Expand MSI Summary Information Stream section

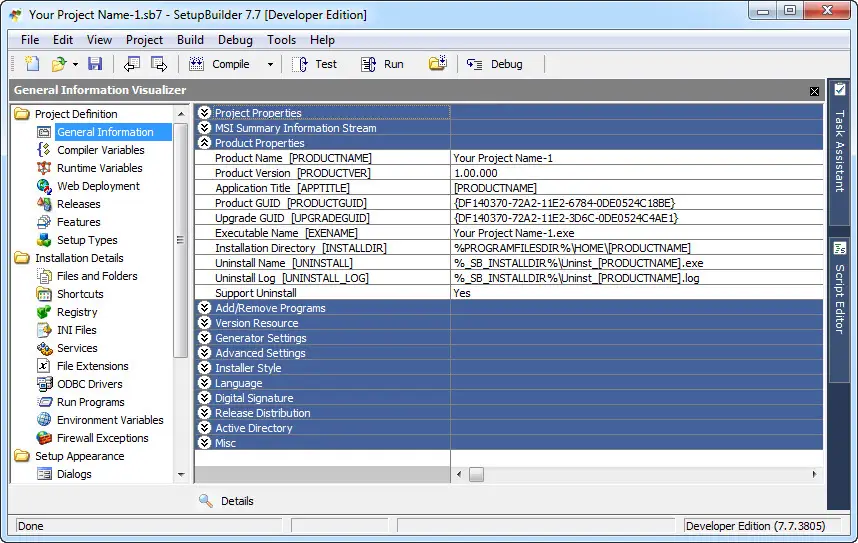click(x=205, y=128)
